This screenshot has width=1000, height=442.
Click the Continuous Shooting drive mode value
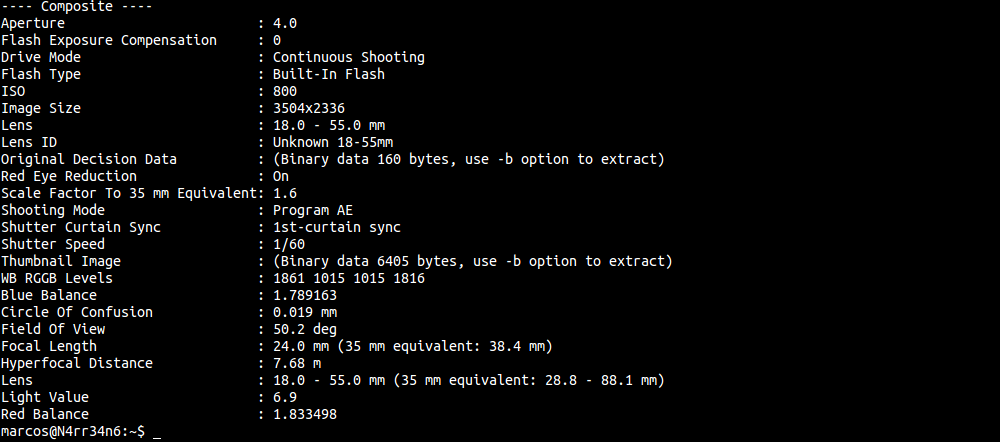coord(348,57)
